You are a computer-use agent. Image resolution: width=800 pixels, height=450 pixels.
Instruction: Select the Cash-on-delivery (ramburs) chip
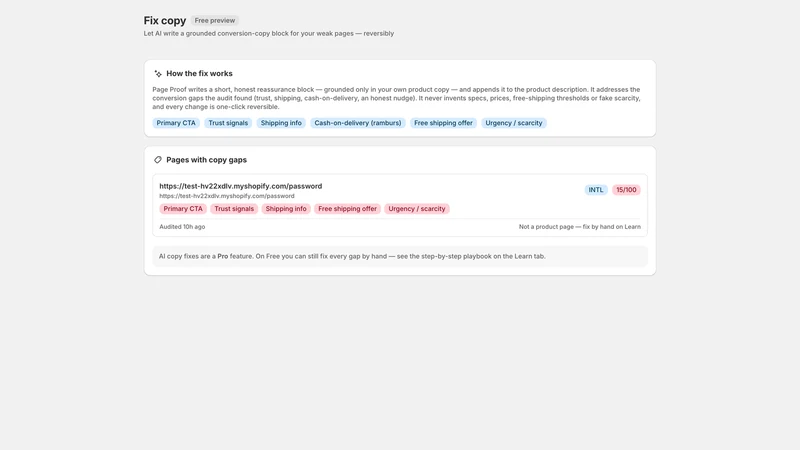pos(358,123)
